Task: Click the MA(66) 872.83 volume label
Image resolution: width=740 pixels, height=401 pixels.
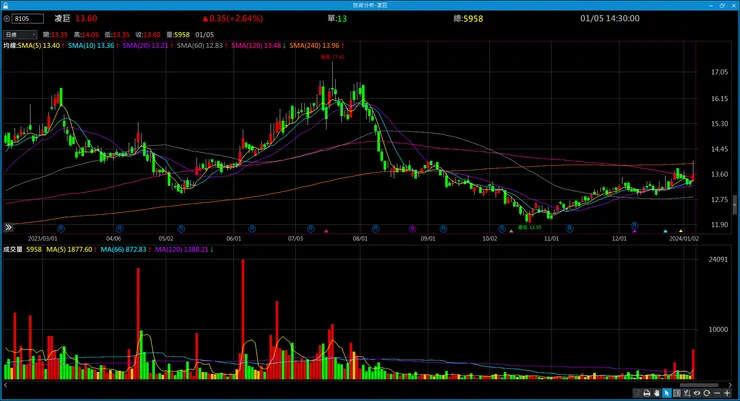Action: 125,249
